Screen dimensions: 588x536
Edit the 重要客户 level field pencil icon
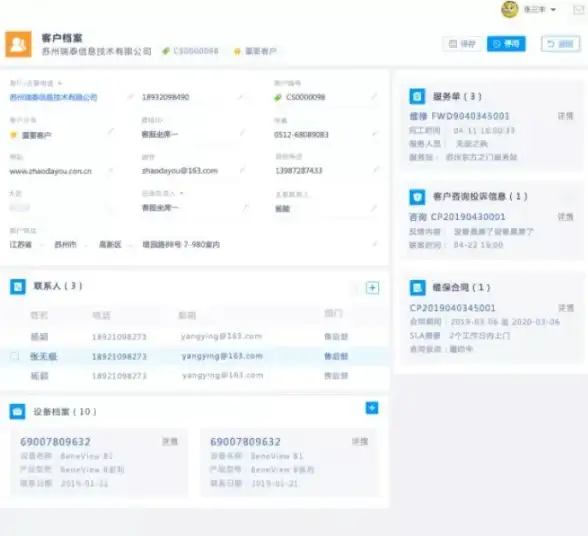point(111,132)
